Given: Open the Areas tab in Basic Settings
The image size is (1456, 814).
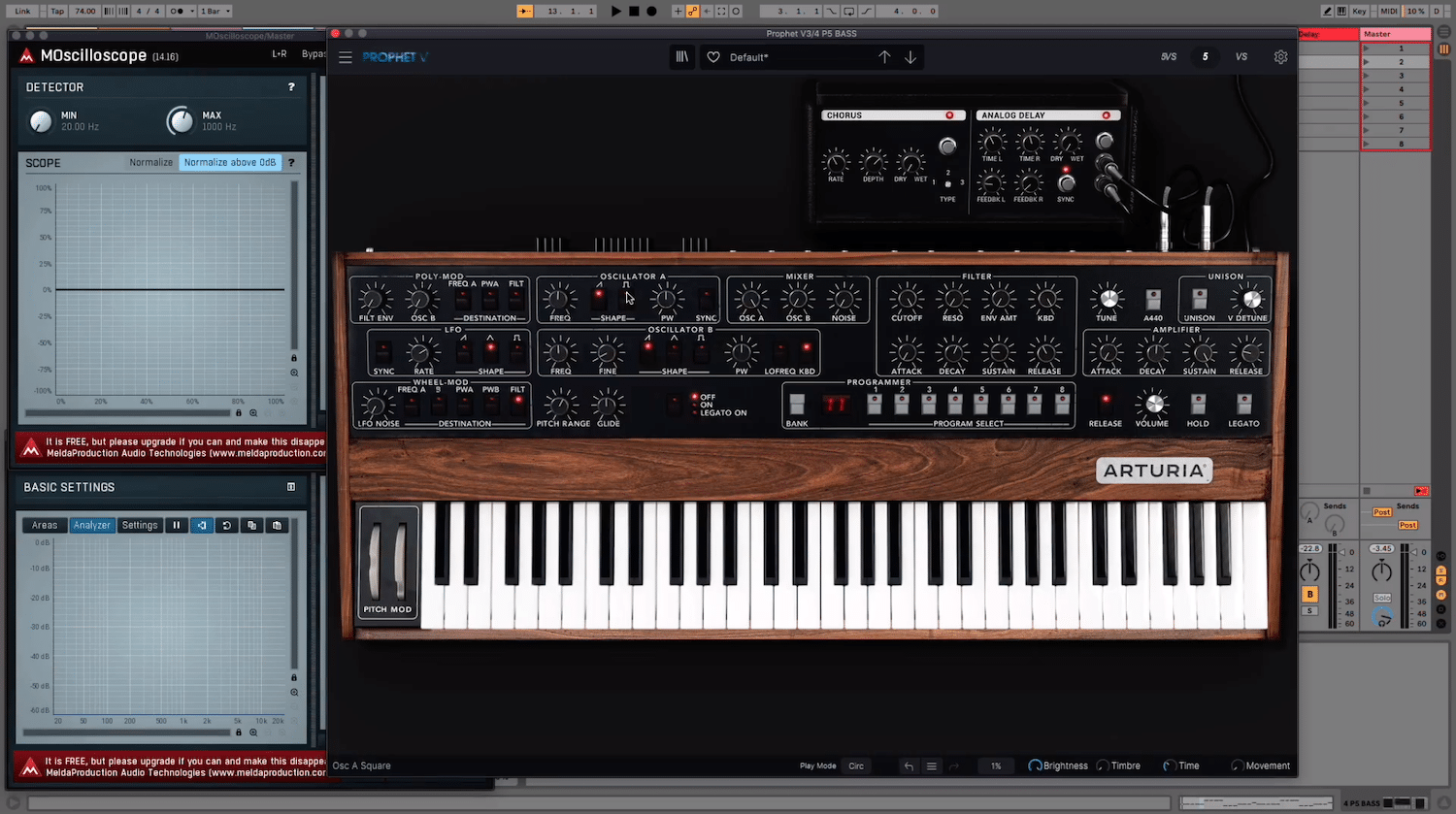Looking at the screenshot, I should 45,525.
